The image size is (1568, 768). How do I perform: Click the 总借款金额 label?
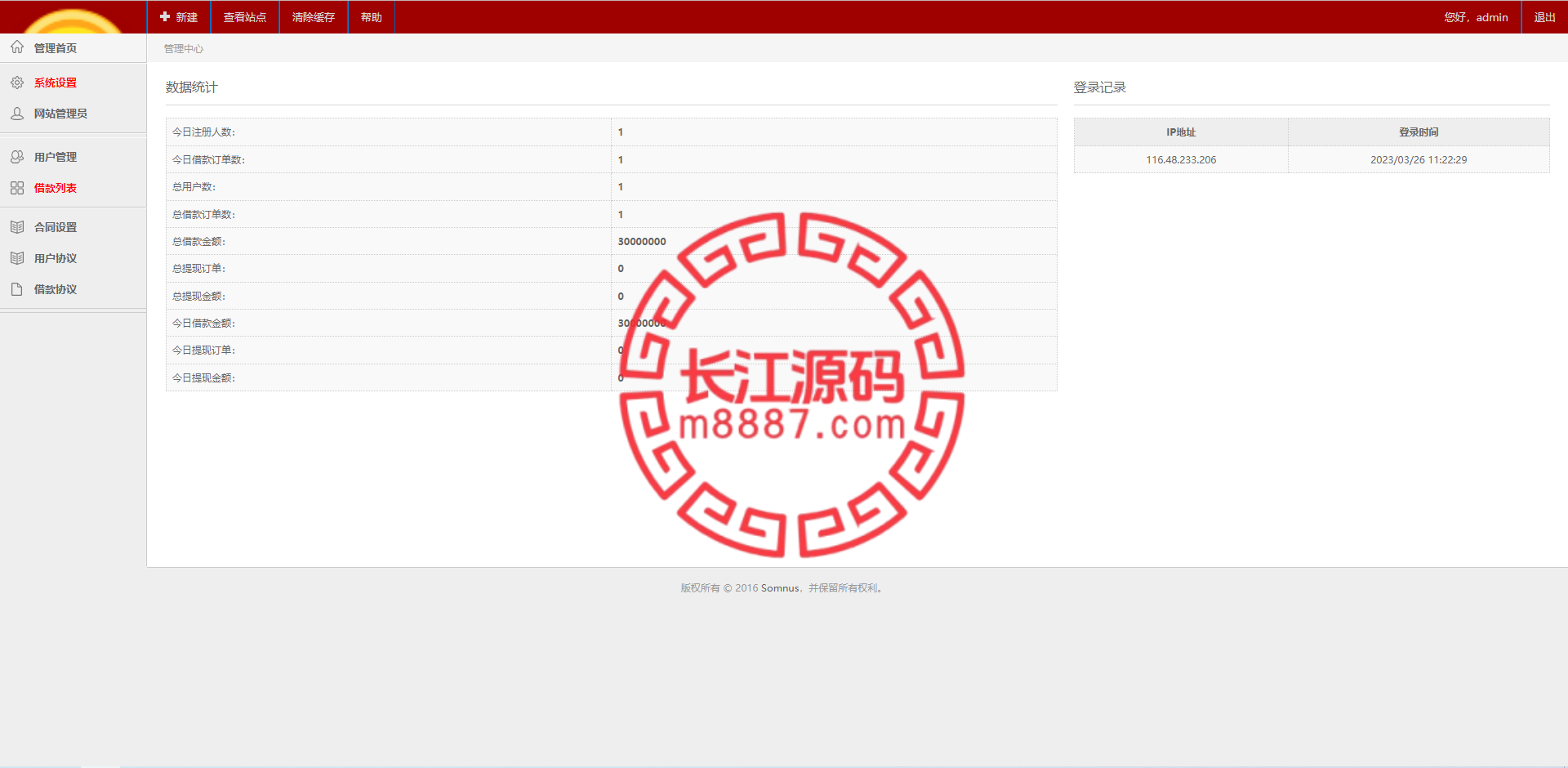click(x=198, y=242)
